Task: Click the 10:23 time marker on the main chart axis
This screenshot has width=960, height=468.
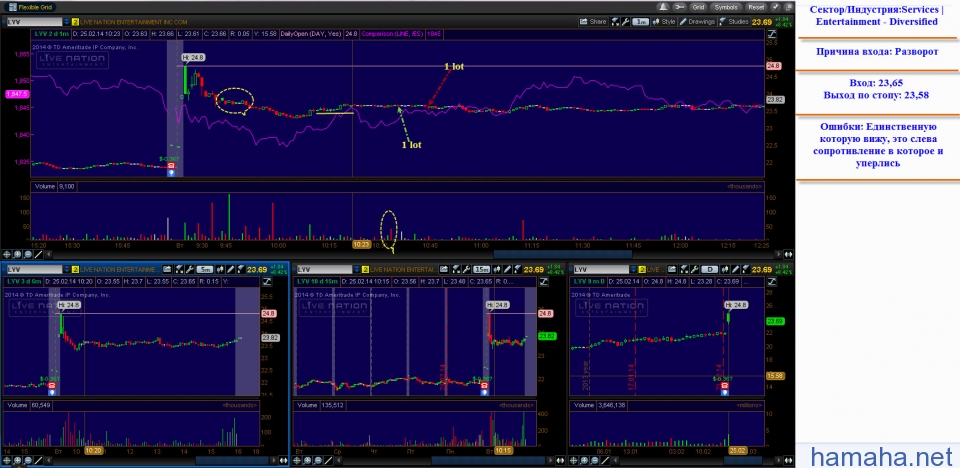Action: click(x=361, y=244)
